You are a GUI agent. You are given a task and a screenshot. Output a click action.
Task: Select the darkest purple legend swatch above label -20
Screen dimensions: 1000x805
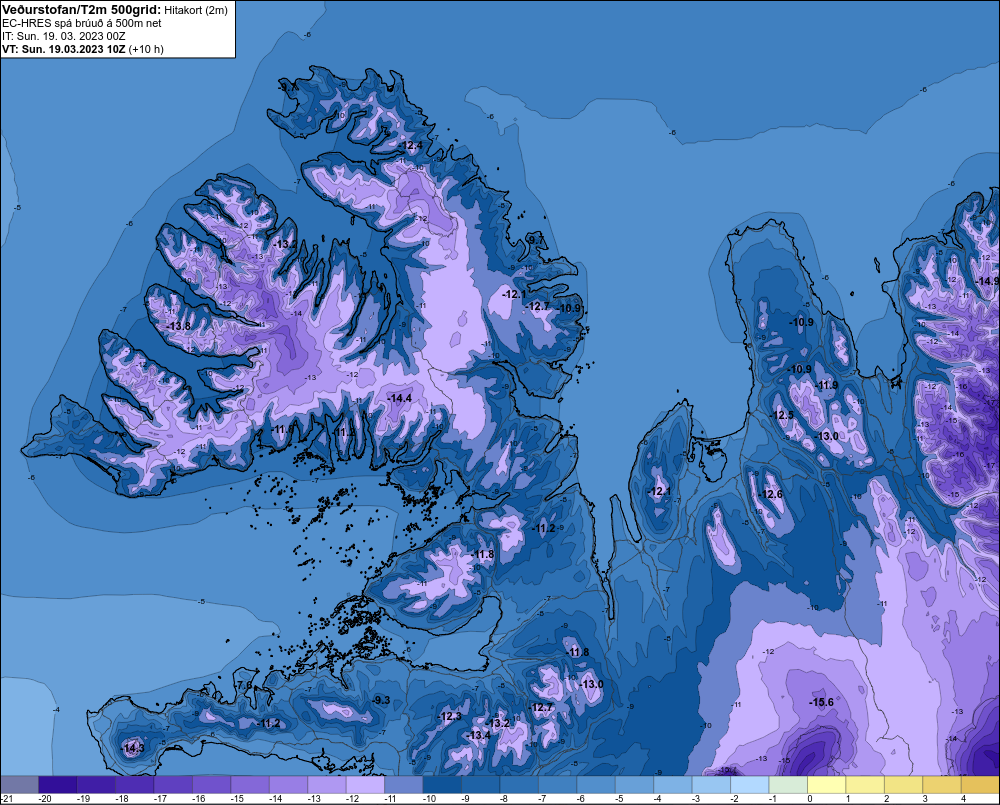[x=58, y=785]
